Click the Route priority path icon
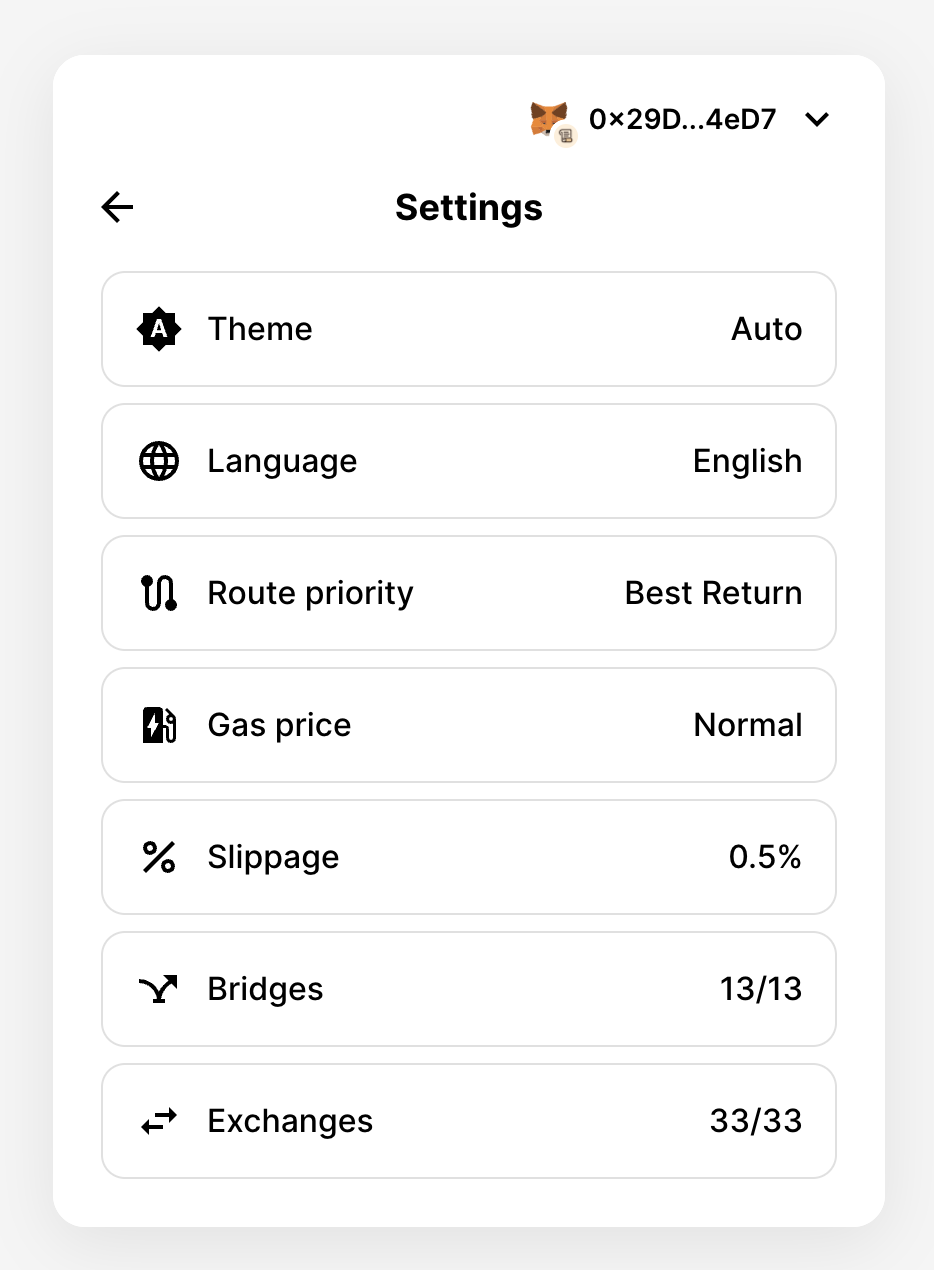Screen dimensions: 934x1270 pos(158,593)
